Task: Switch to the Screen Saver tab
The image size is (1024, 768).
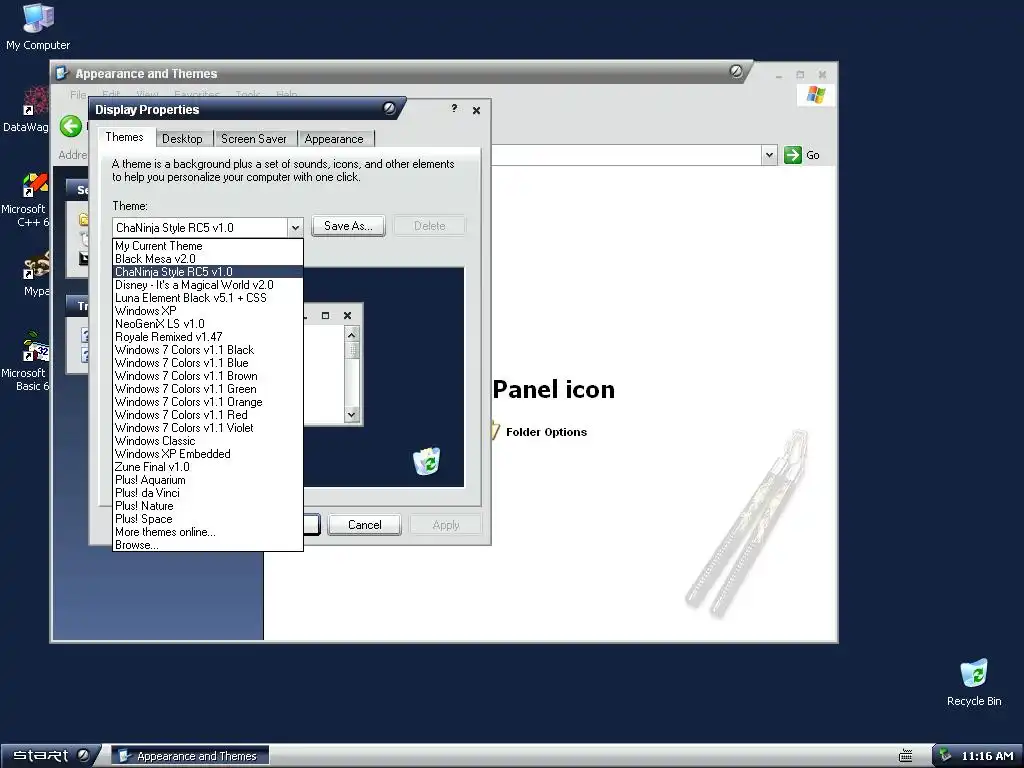Action: [253, 138]
